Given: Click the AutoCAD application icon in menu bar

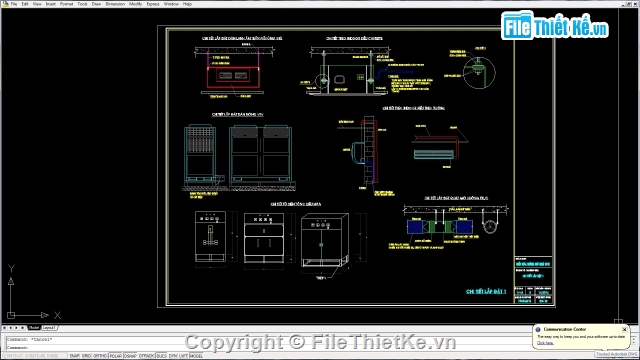Looking at the screenshot, I should point(5,4).
